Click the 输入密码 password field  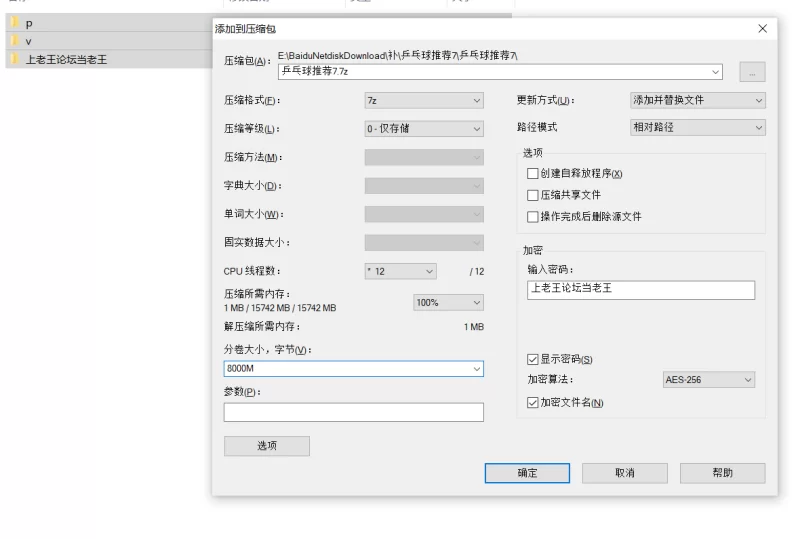tap(641, 289)
